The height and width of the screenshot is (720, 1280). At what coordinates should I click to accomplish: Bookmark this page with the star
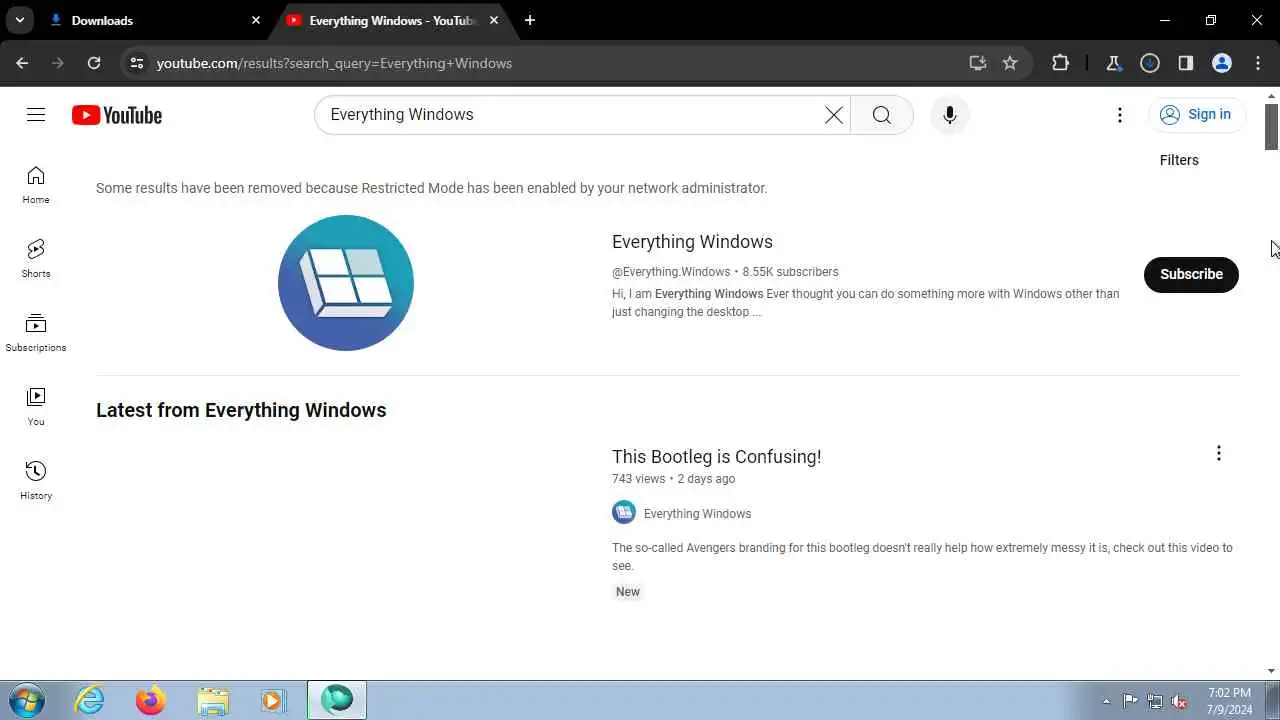pyautogui.click(x=1010, y=63)
